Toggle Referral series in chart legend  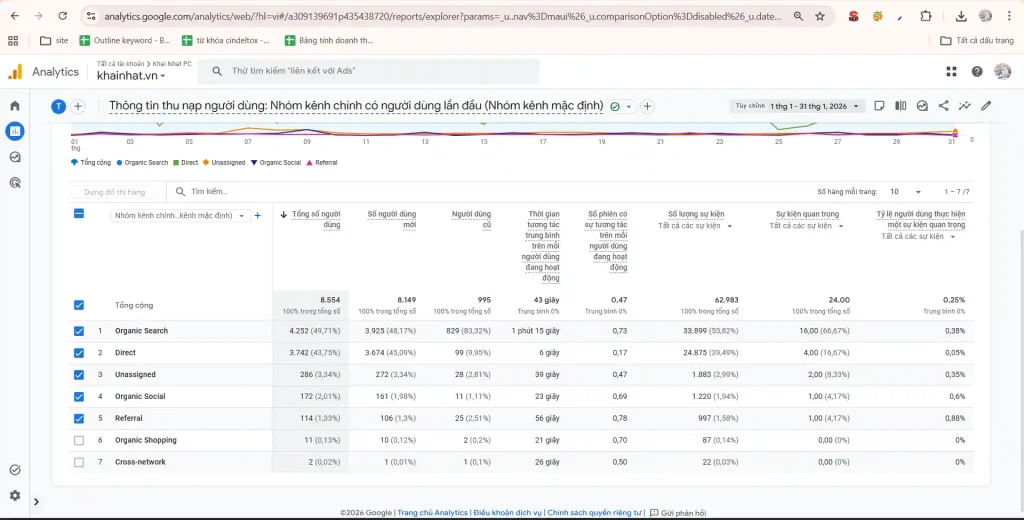(322, 163)
